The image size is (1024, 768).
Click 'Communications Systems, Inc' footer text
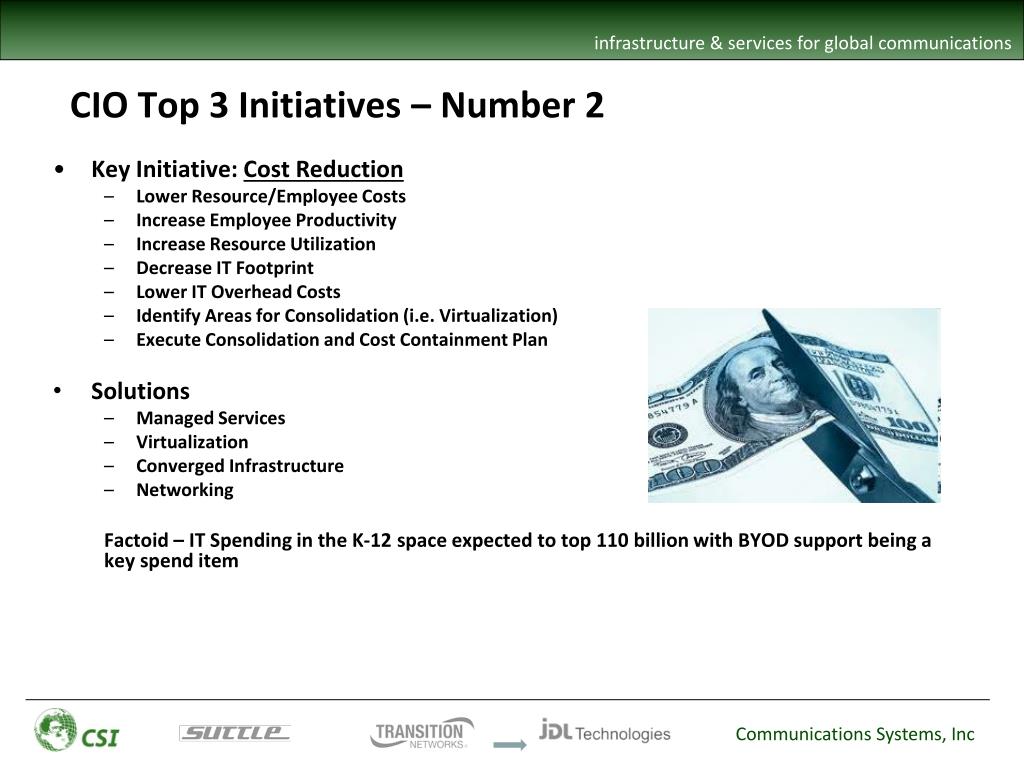tap(855, 734)
